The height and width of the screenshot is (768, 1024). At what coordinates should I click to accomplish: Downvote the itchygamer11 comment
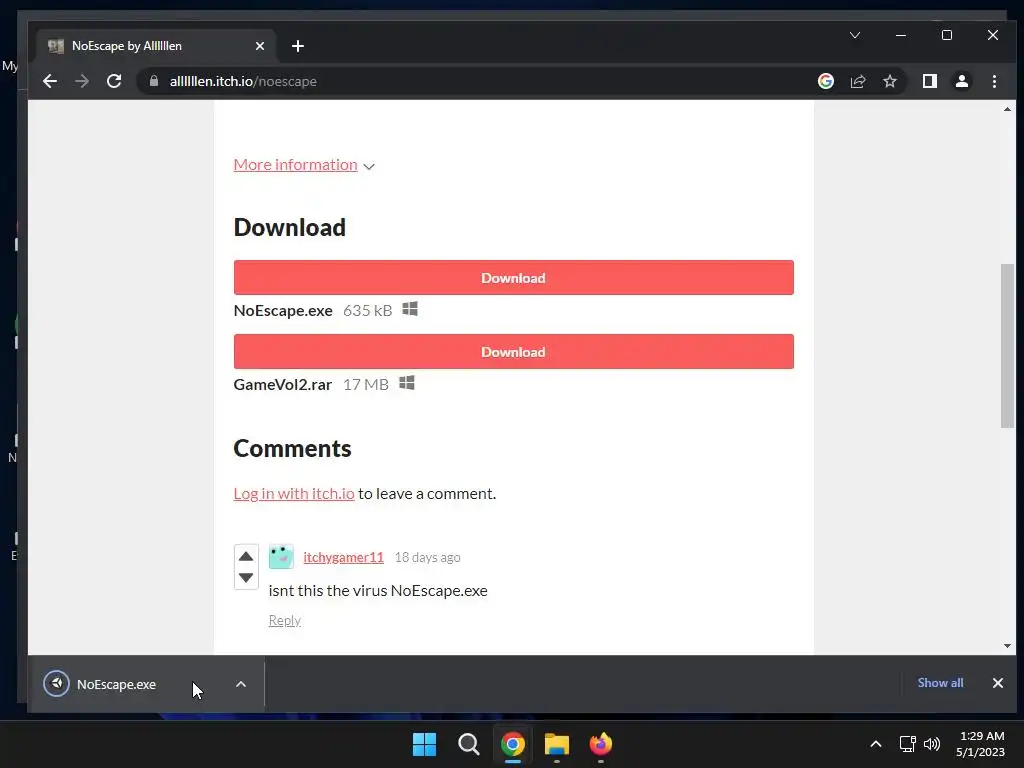(246, 578)
